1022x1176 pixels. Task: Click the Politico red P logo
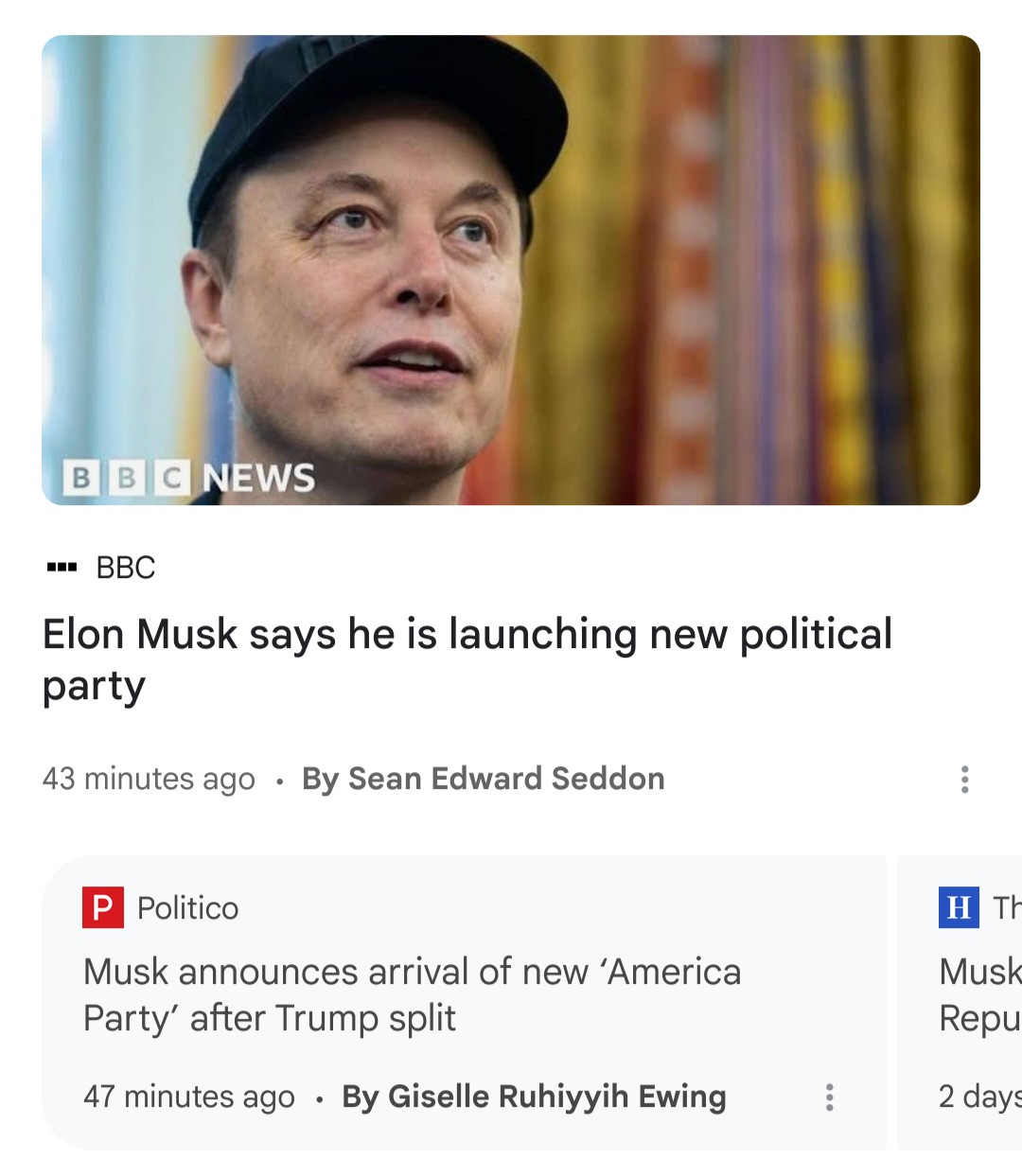(x=103, y=907)
